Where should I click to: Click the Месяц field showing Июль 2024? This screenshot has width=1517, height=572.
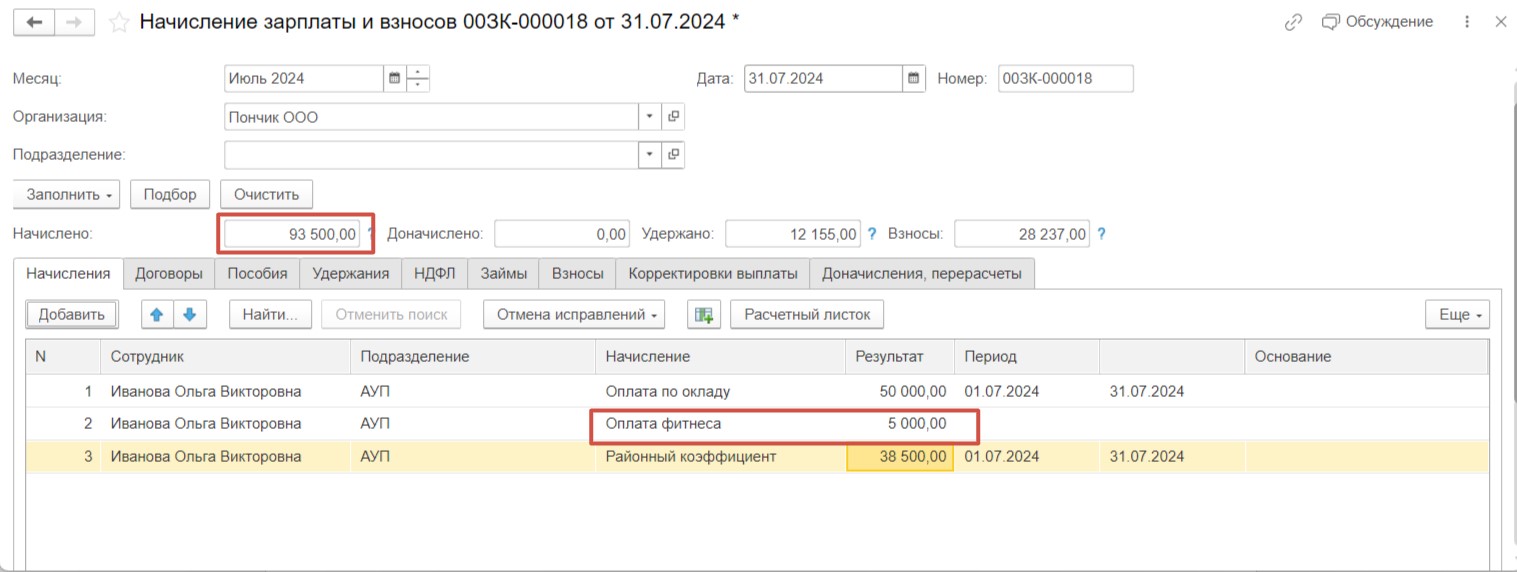(x=304, y=78)
